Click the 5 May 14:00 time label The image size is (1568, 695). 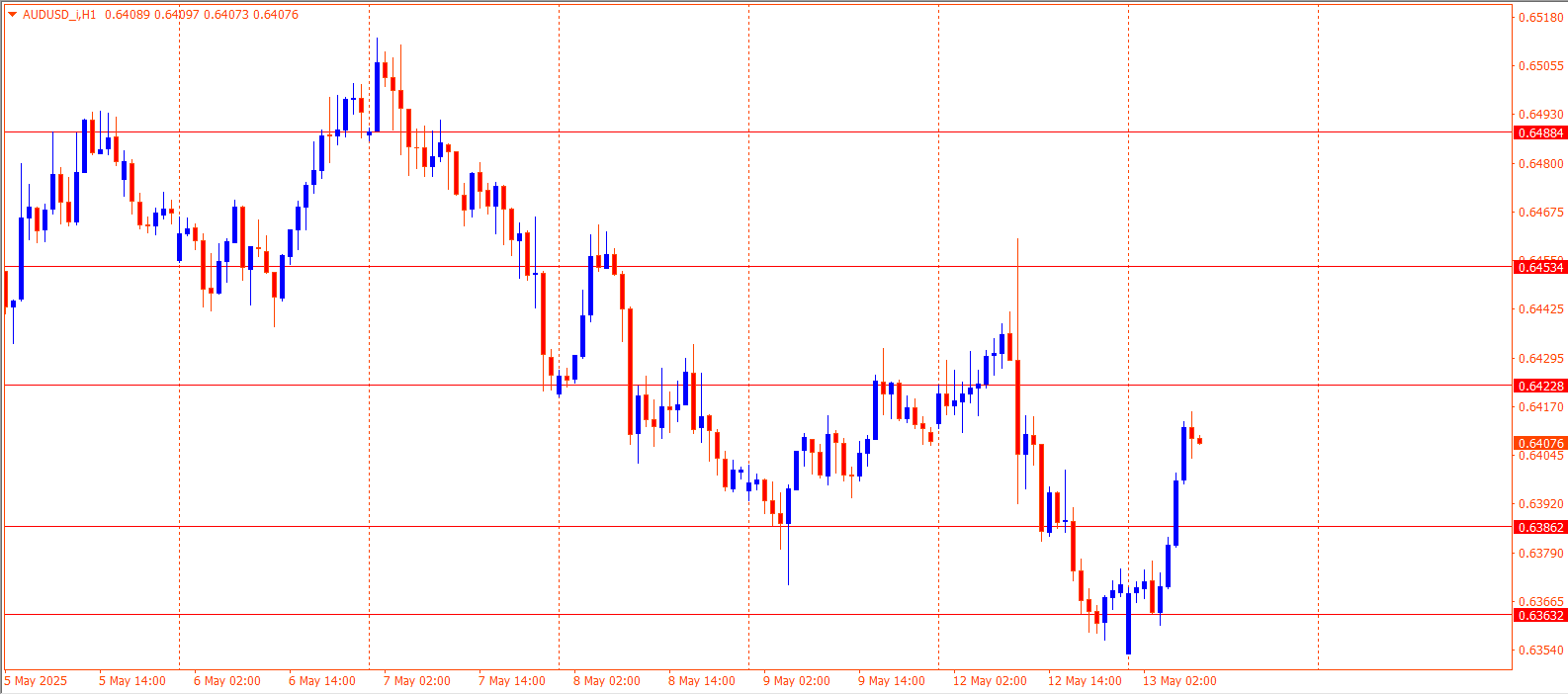coord(132,681)
